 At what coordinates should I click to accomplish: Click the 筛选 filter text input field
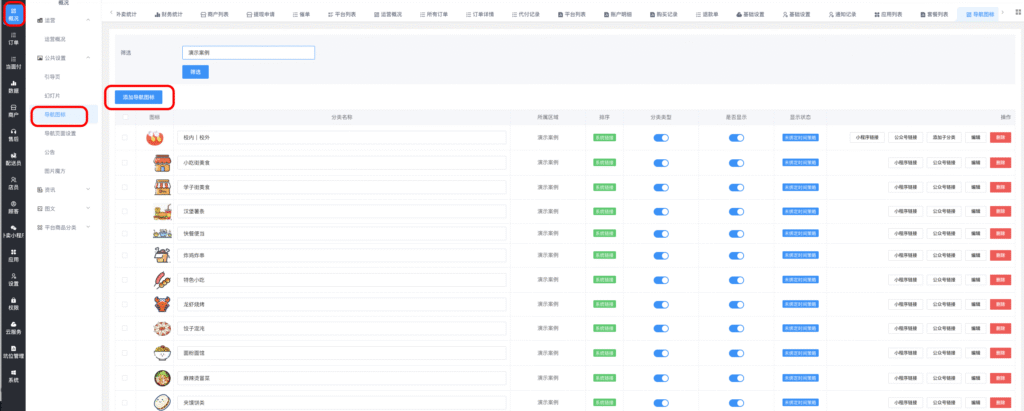248,53
